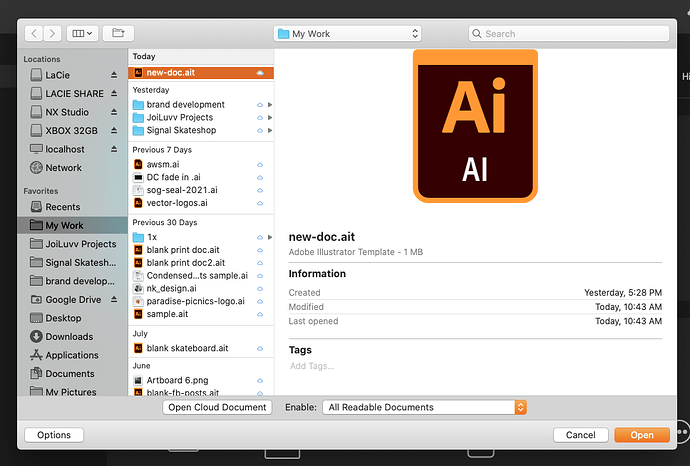Eject the NX Studio volume
Viewport: 690px width, 466px height.
click(114, 112)
